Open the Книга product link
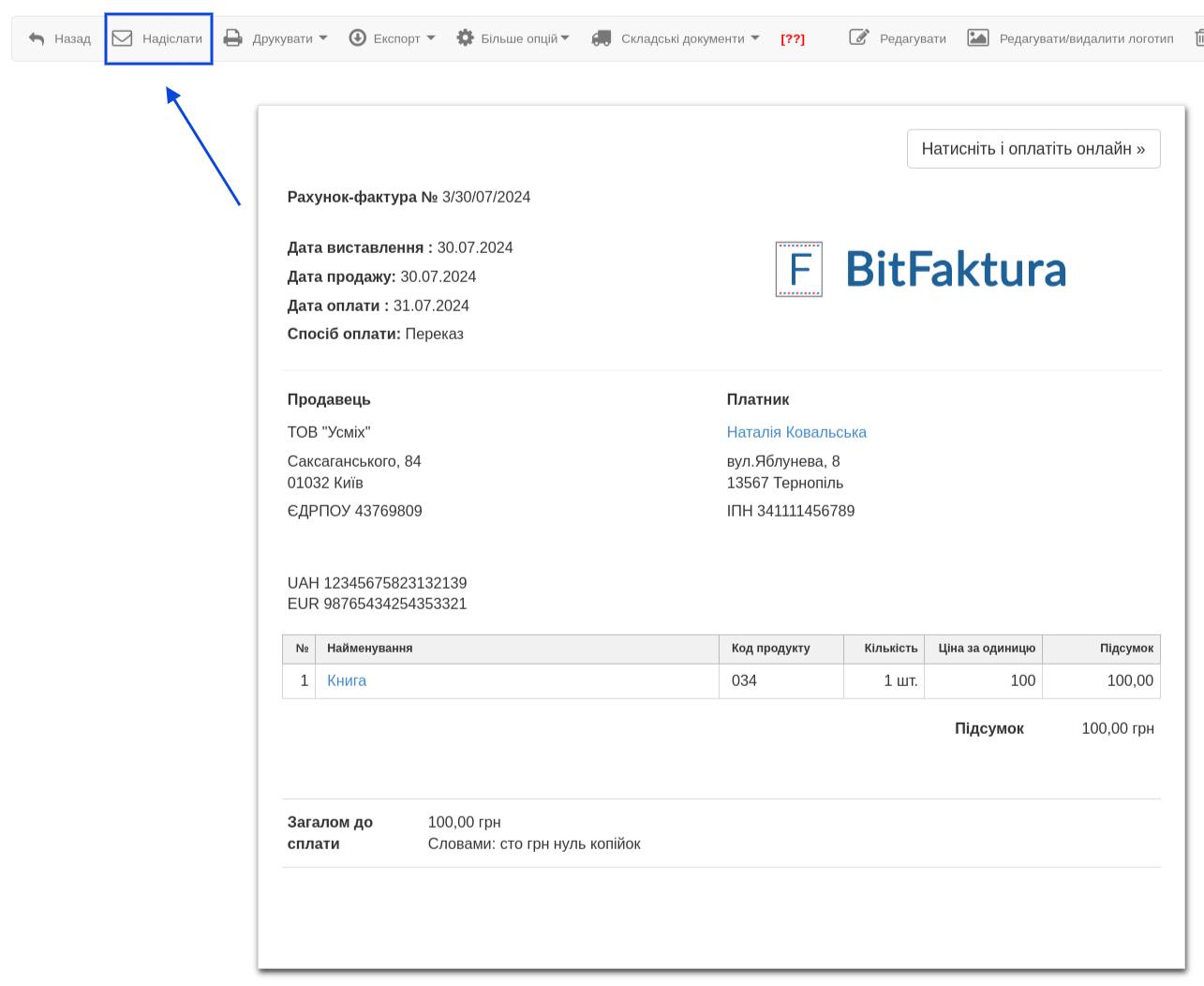Viewport: 1204px width, 986px height. click(347, 680)
